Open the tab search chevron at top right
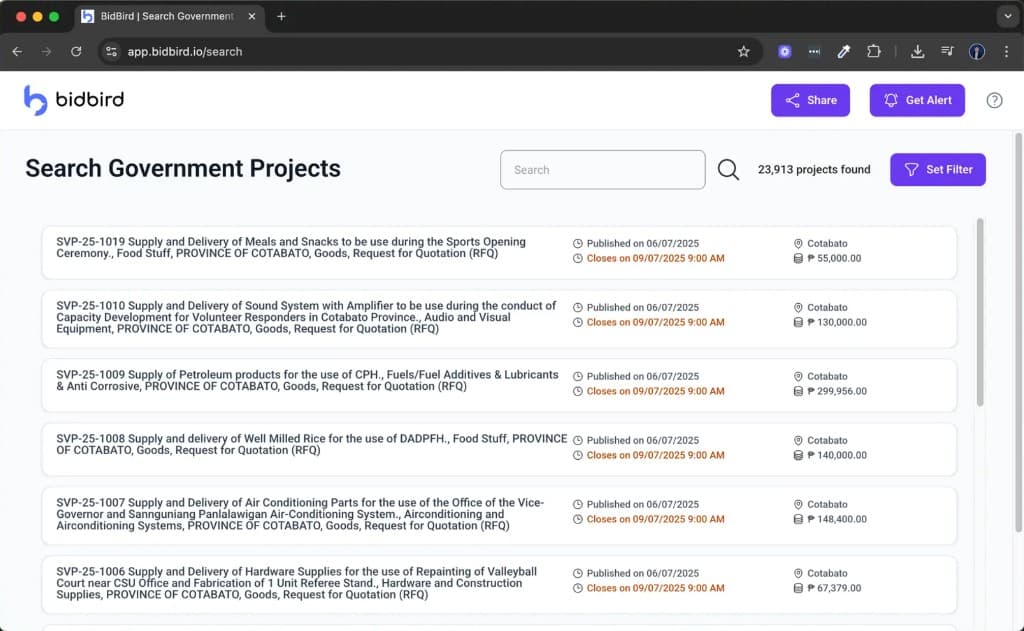The image size is (1024, 631). [1007, 16]
